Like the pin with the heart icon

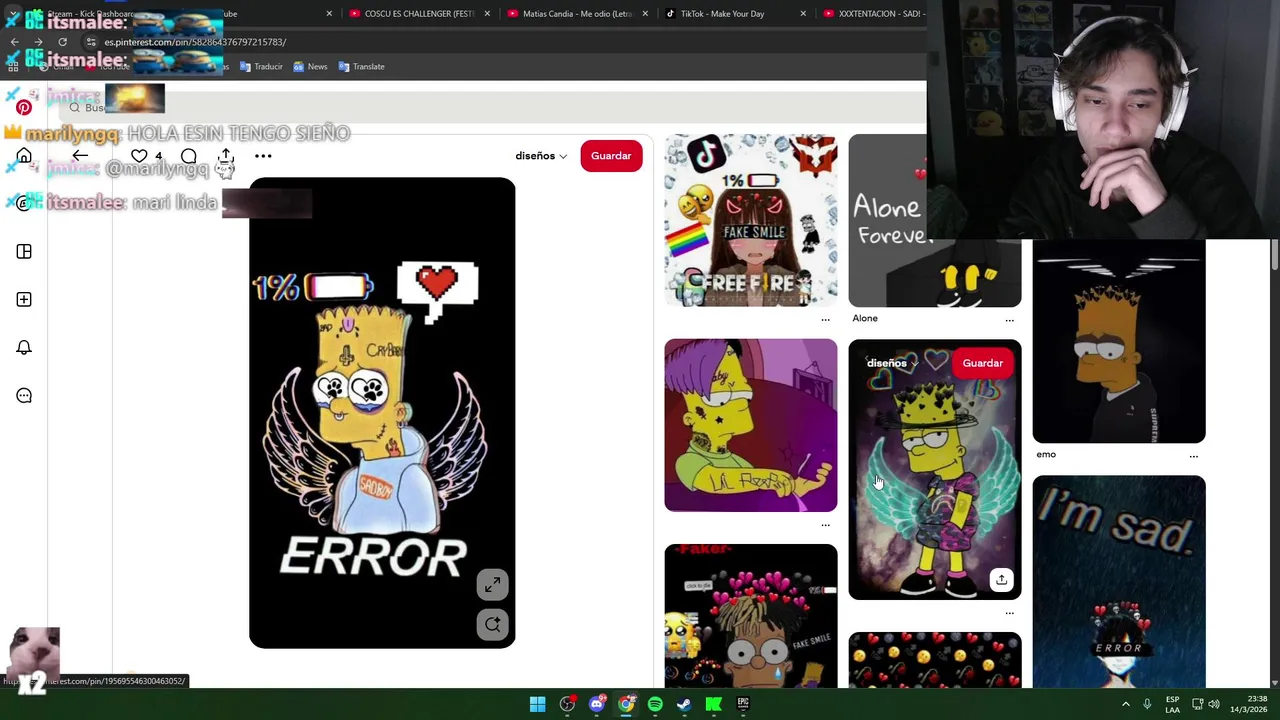(139, 156)
